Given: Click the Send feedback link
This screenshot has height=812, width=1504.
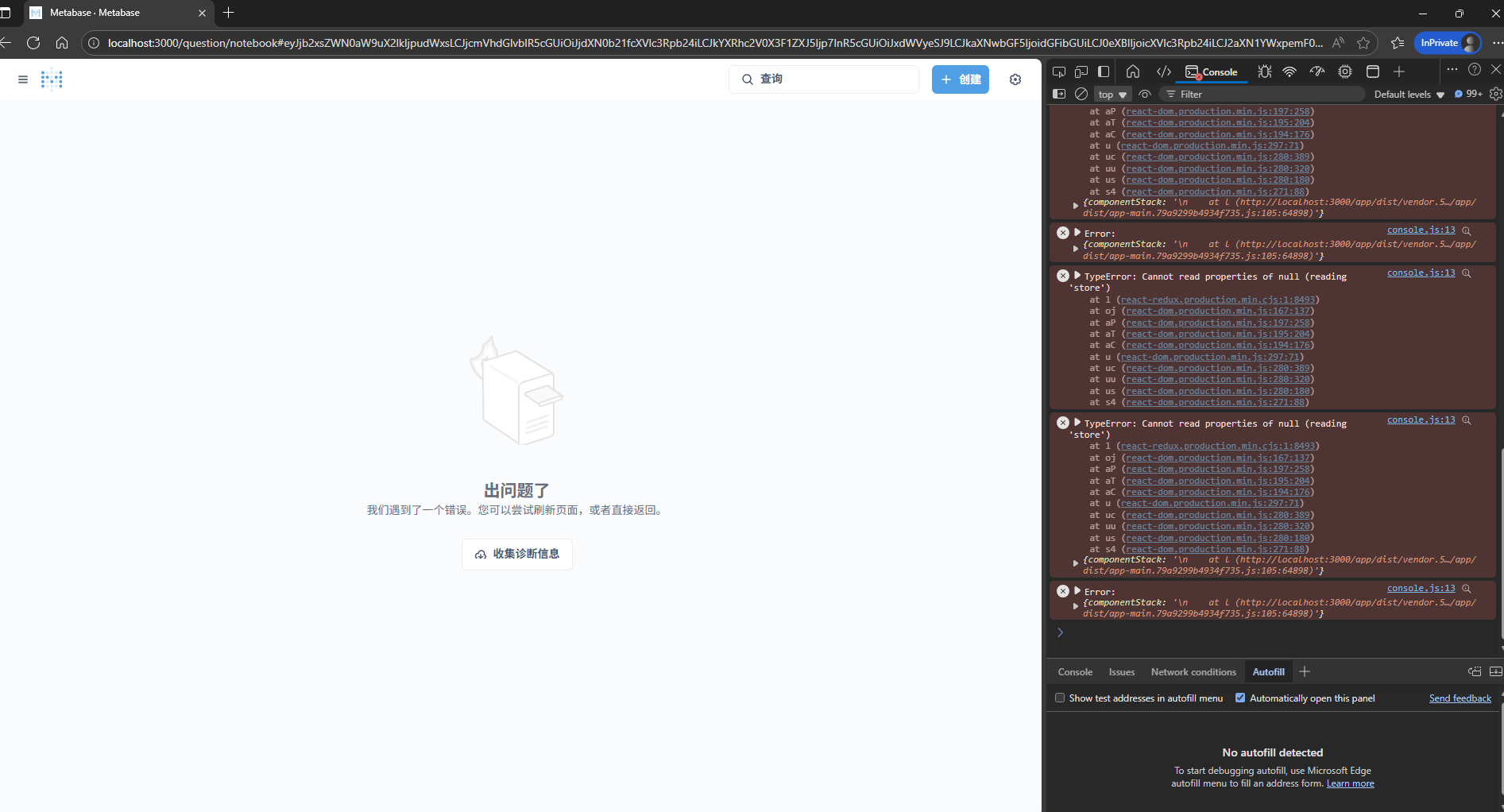Looking at the screenshot, I should click(1460, 698).
